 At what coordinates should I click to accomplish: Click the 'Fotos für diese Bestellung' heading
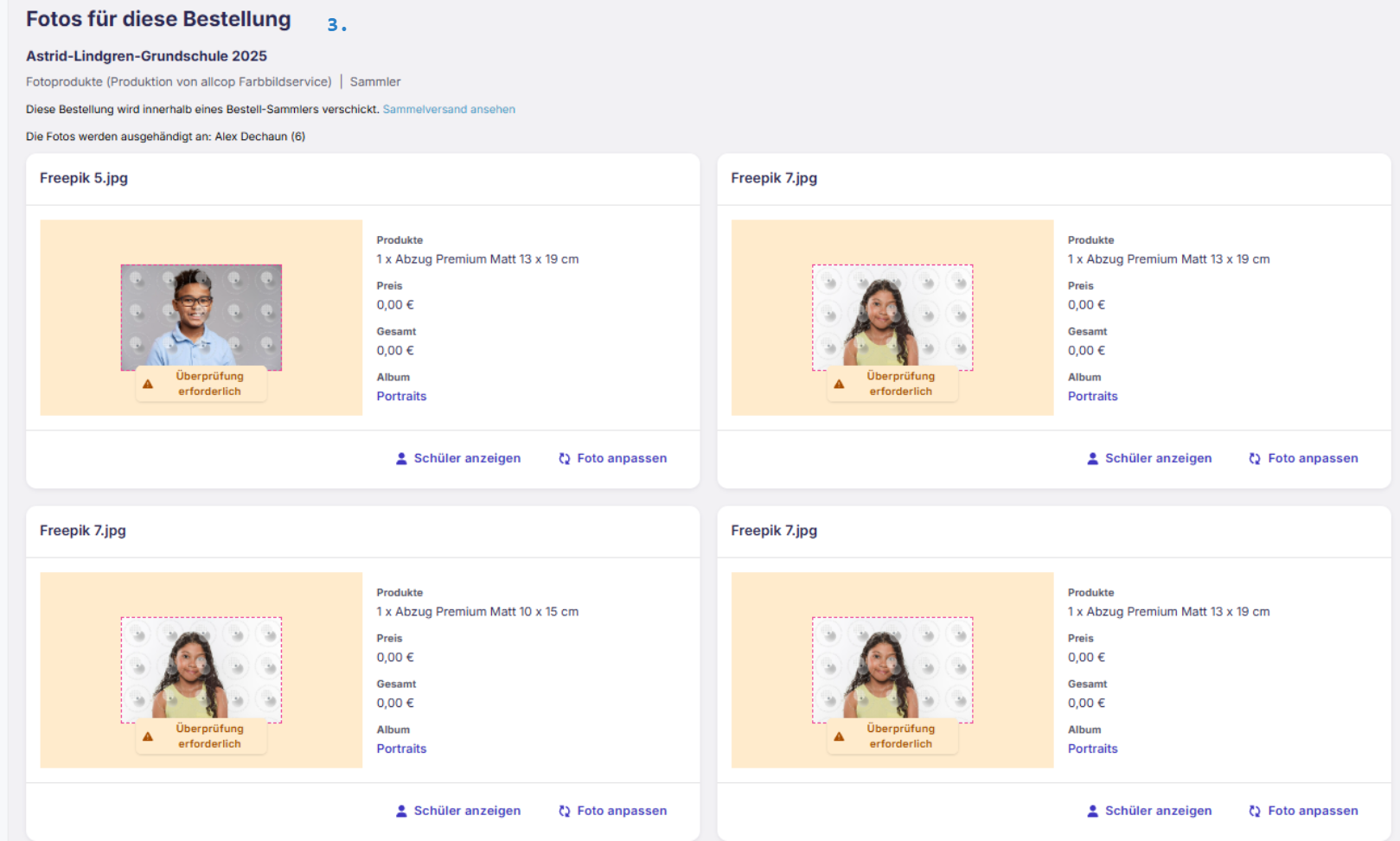coord(158,19)
